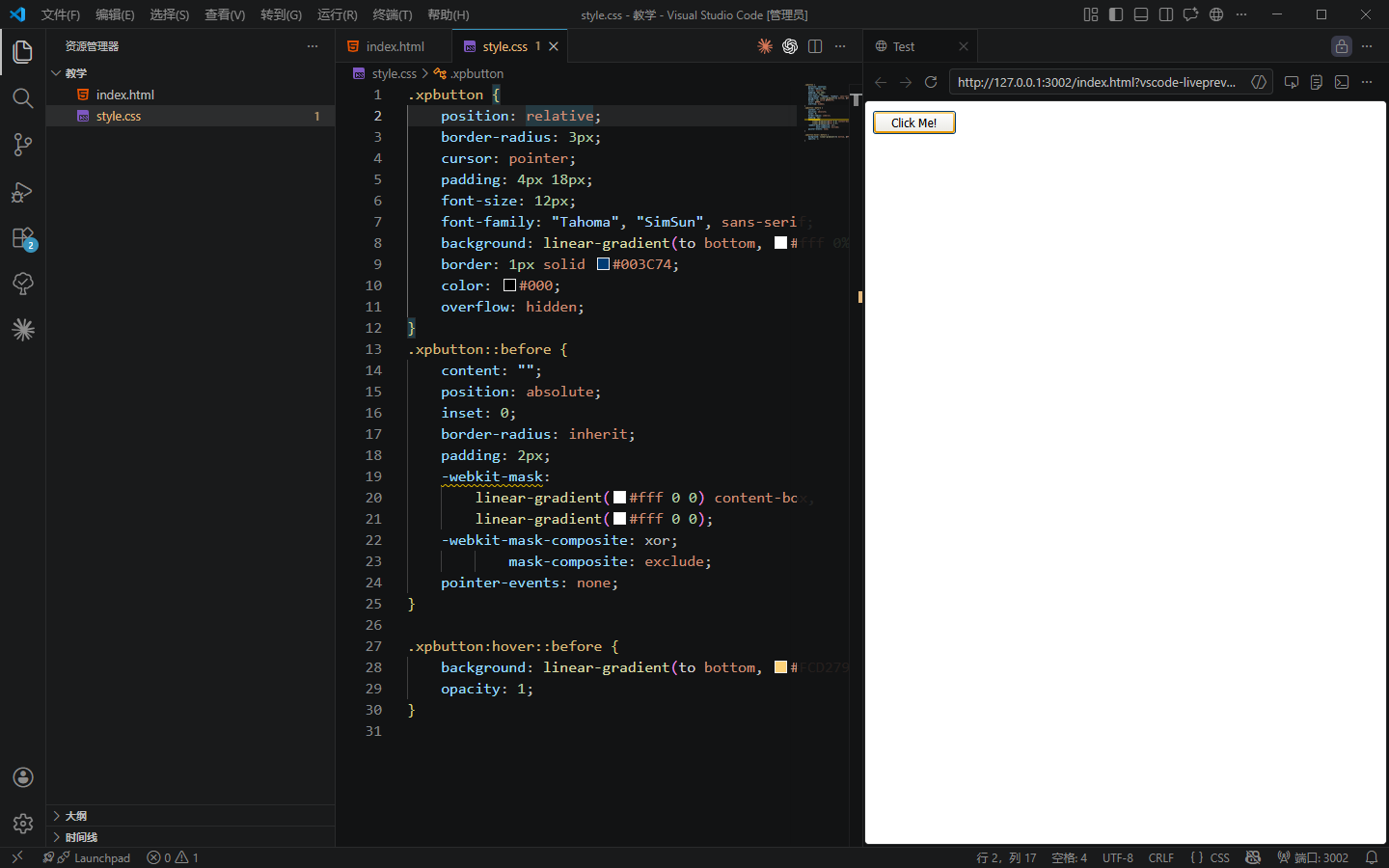
Task: Open the Claude starburst icon in activity bar
Action: coord(23,330)
